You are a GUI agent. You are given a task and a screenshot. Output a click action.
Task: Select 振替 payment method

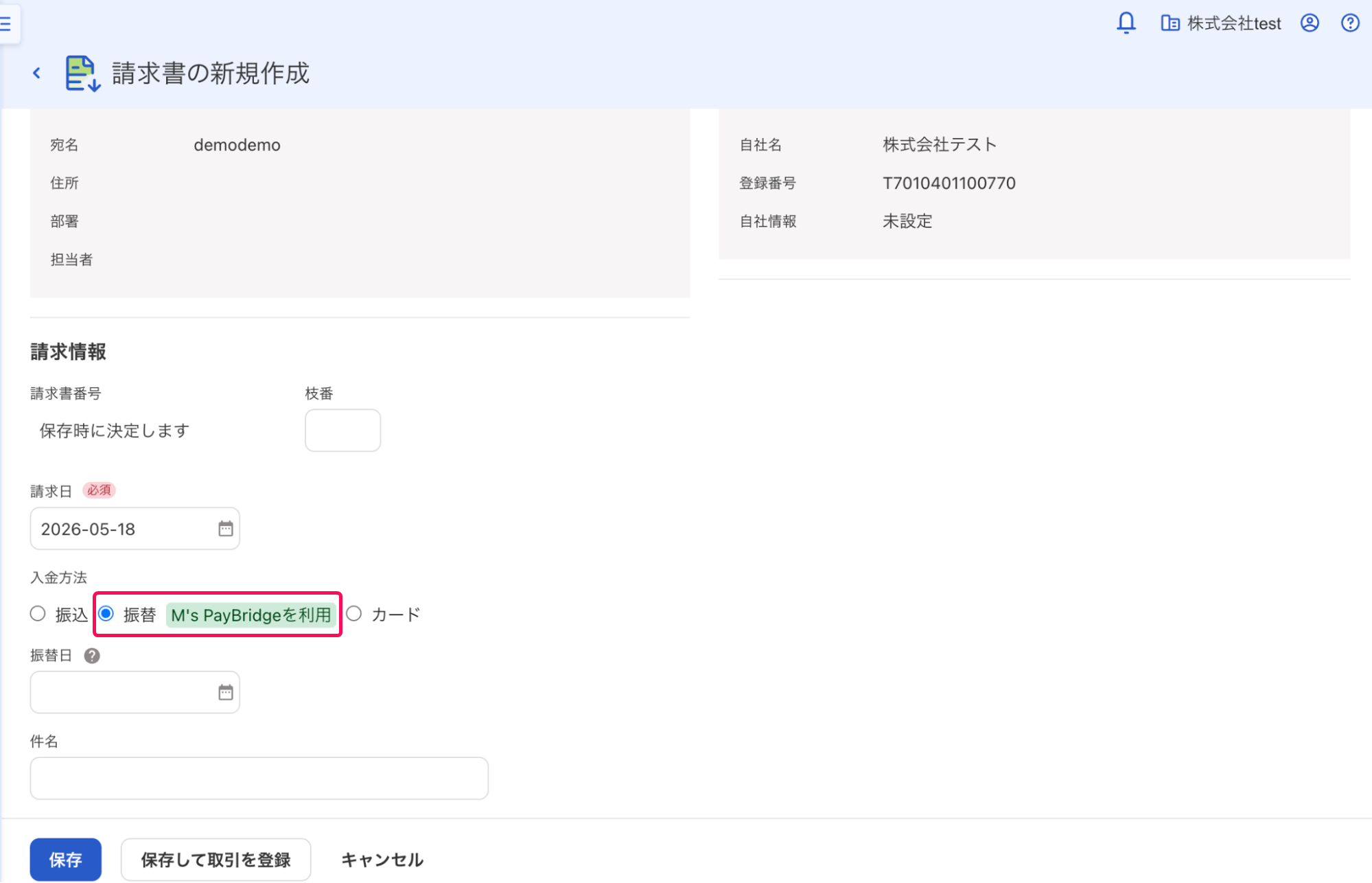point(106,614)
